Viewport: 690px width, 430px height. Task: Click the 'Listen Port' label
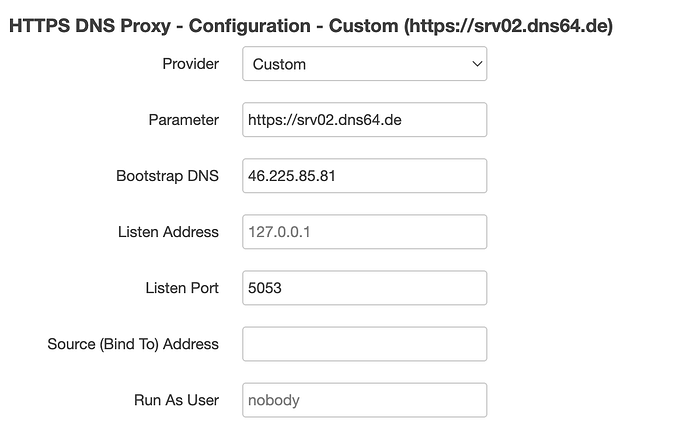pyautogui.click(x=182, y=288)
